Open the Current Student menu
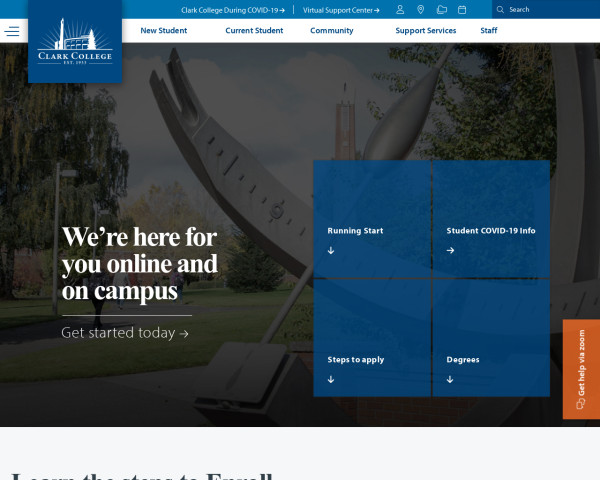The height and width of the screenshot is (480, 600). pos(254,31)
